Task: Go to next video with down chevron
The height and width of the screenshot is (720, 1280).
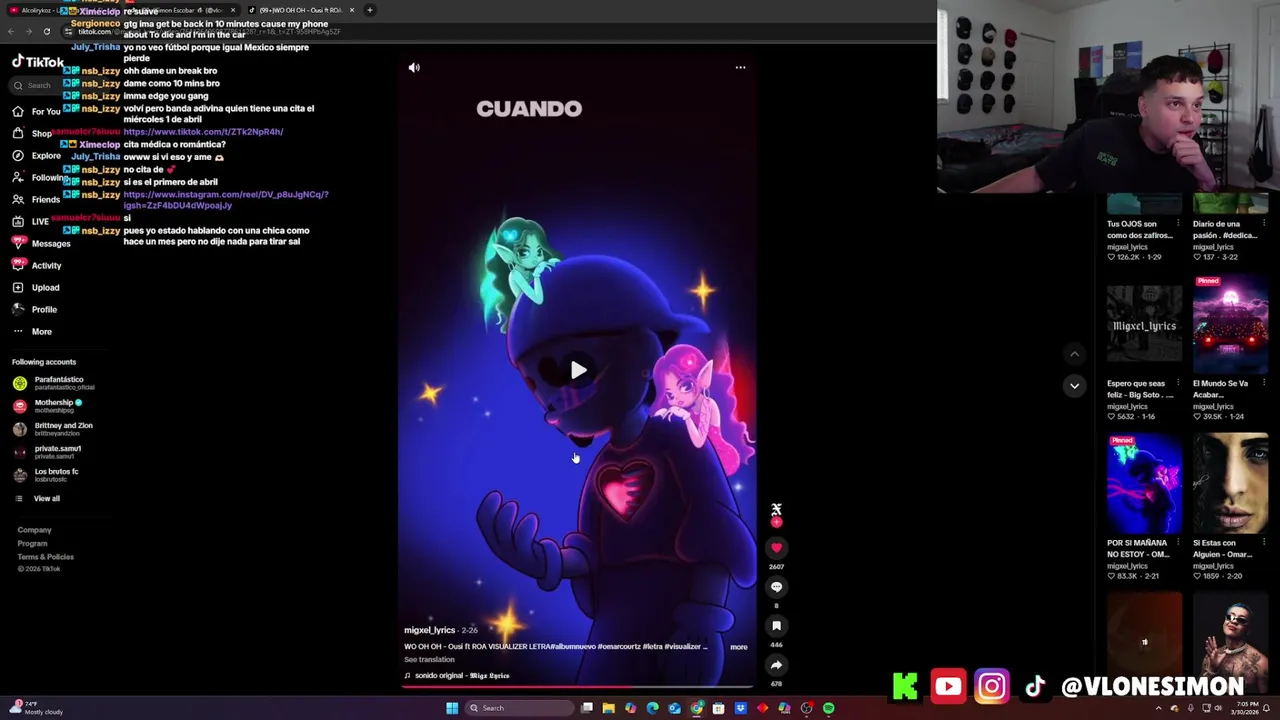Action: point(1074,385)
